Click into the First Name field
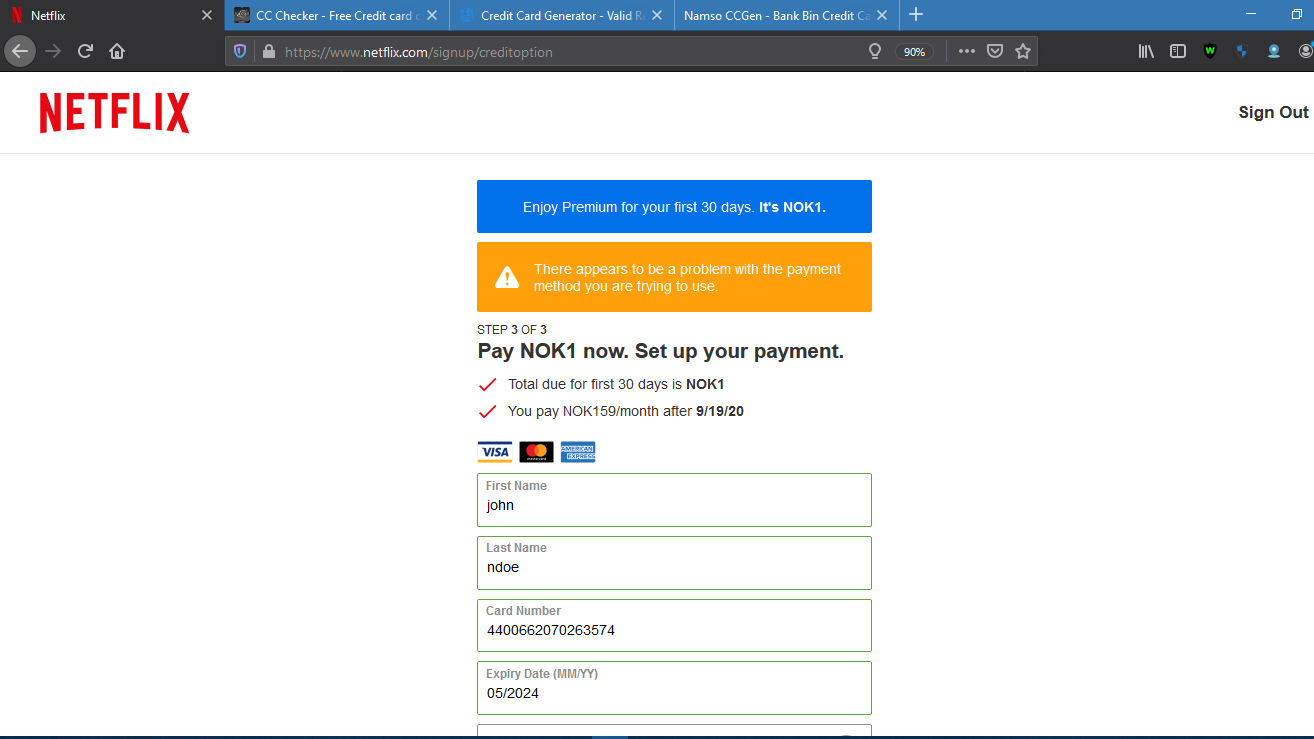Viewport: 1314px width, 739px height. pyautogui.click(x=674, y=506)
